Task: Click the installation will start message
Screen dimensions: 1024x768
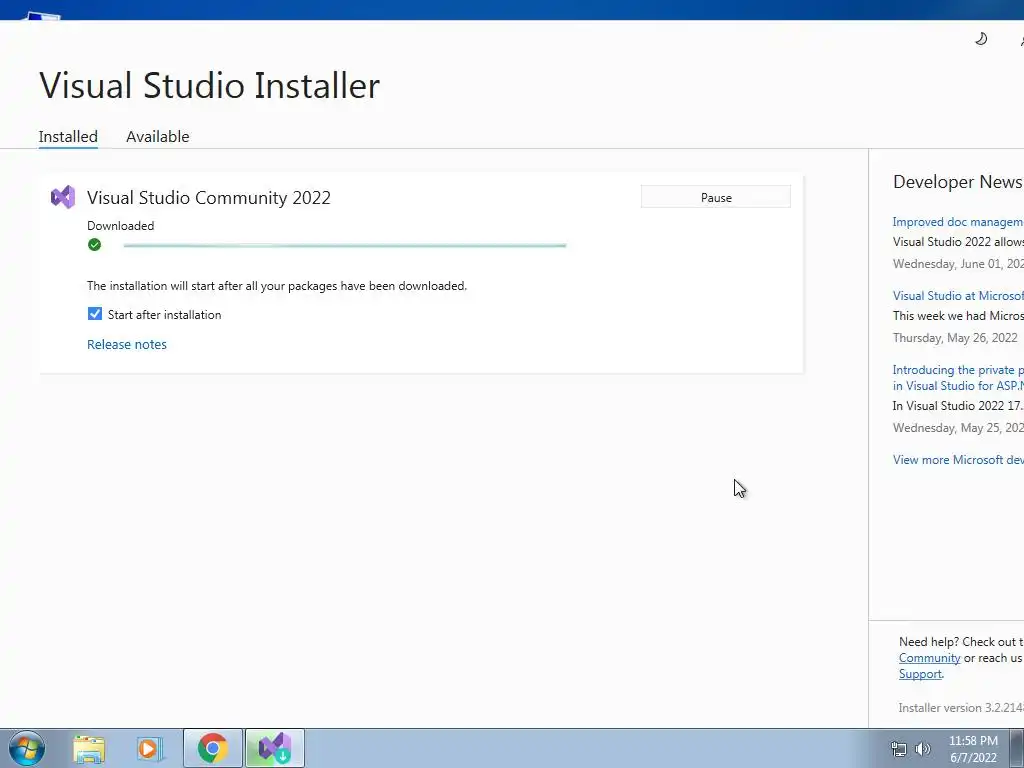Action: (x=277, y=286)
